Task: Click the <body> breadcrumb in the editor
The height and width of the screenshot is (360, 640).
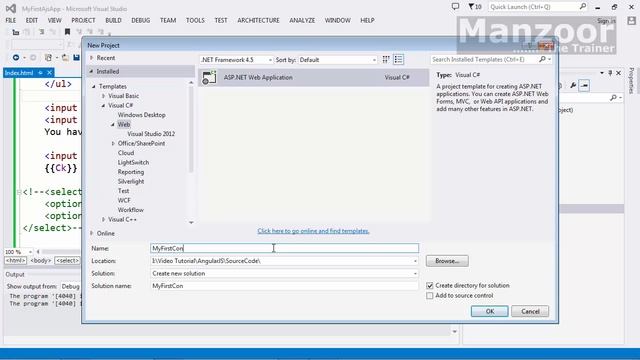Action: 41,260
